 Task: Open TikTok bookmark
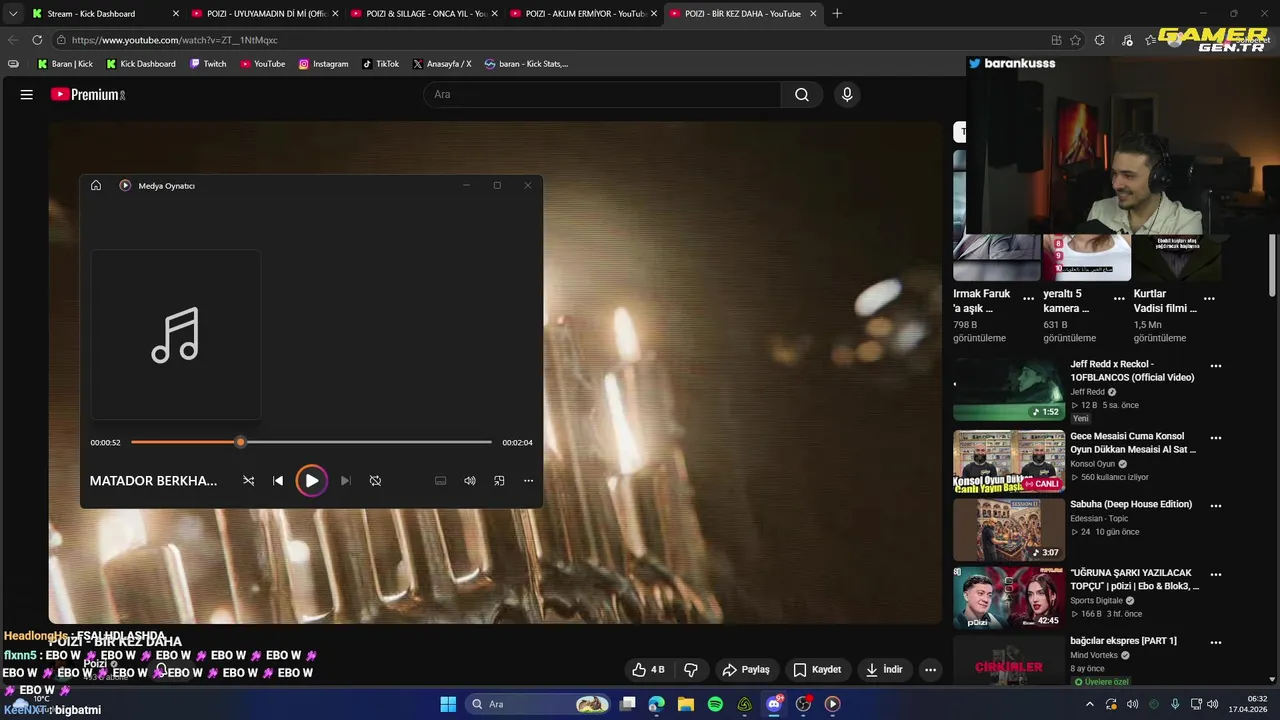(x=380, y=64)
